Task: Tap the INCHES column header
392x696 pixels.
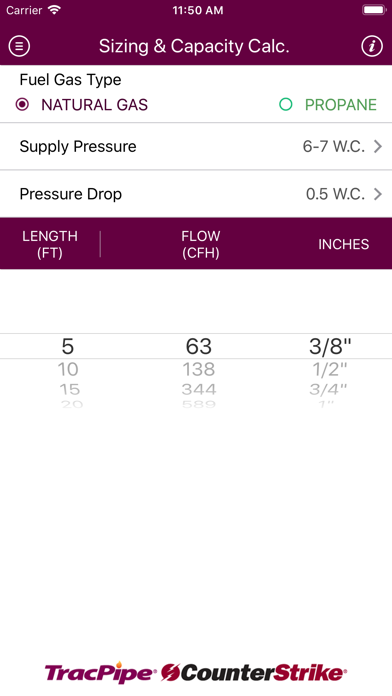Action: 344,244
